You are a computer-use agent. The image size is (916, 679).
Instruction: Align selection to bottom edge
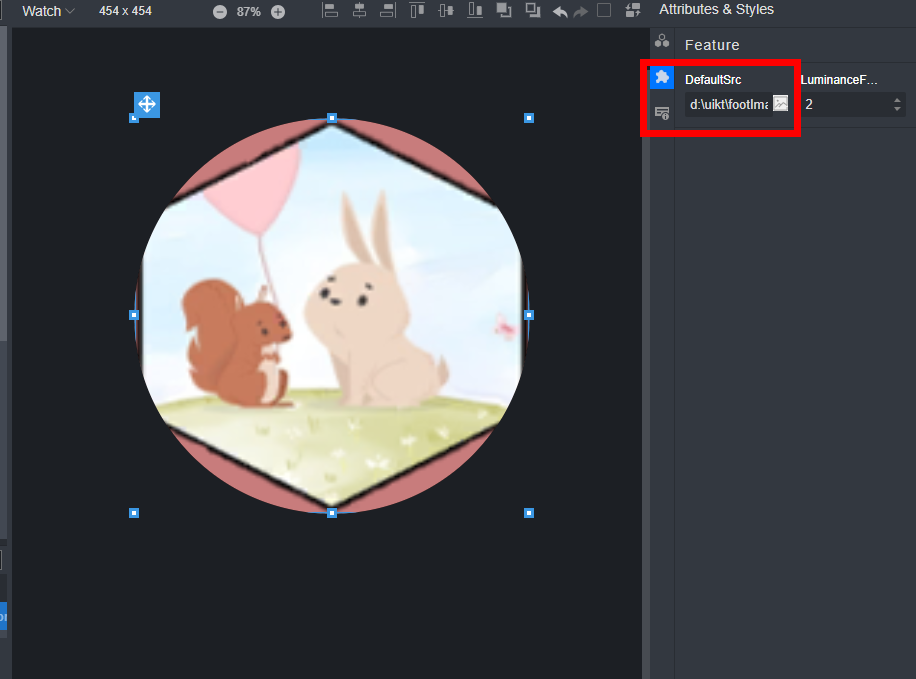475,11
